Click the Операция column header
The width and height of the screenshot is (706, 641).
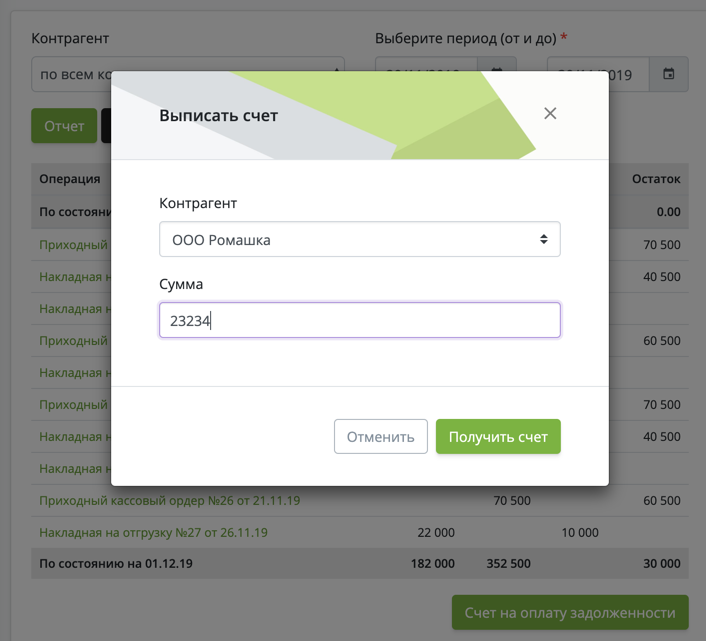[x=69, y=179]
